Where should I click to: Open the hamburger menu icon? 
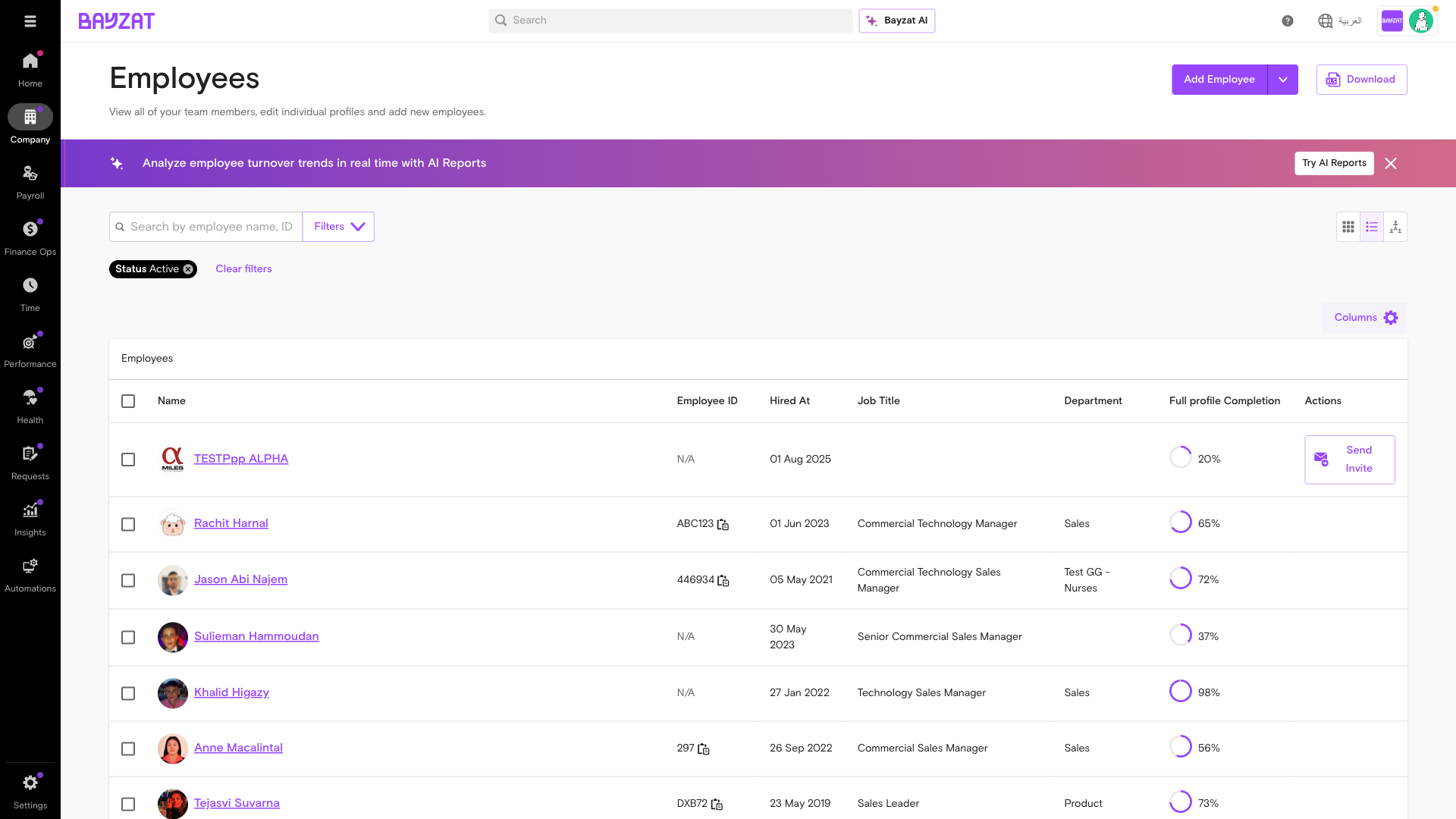pyautogui.click(x=30, y=21)
